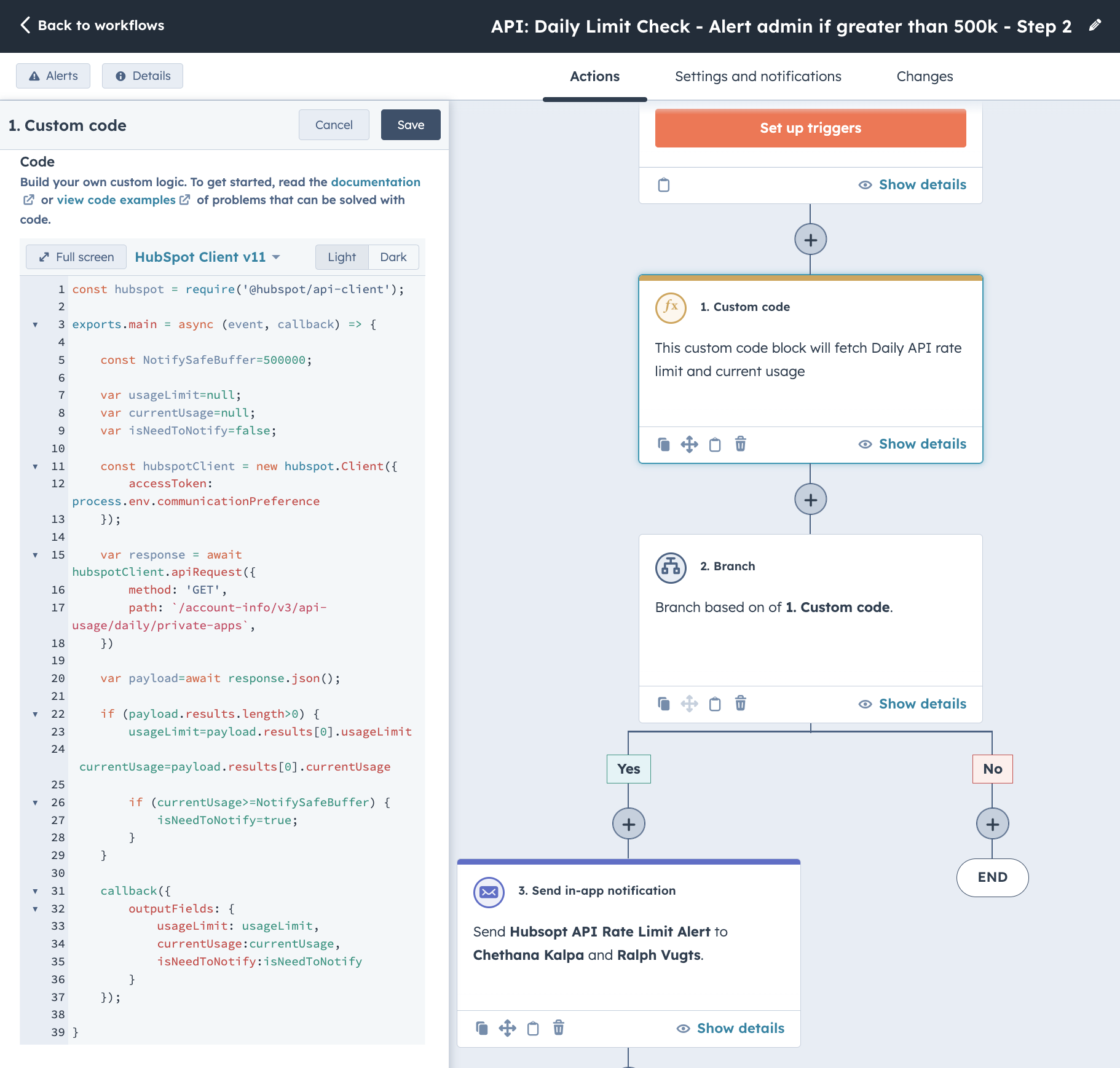The height and width of the screenshot is (1068, 1120).
Task: Open clipboard icon on the Branch card
Action: pyautogui.click(x=715, y=704)
